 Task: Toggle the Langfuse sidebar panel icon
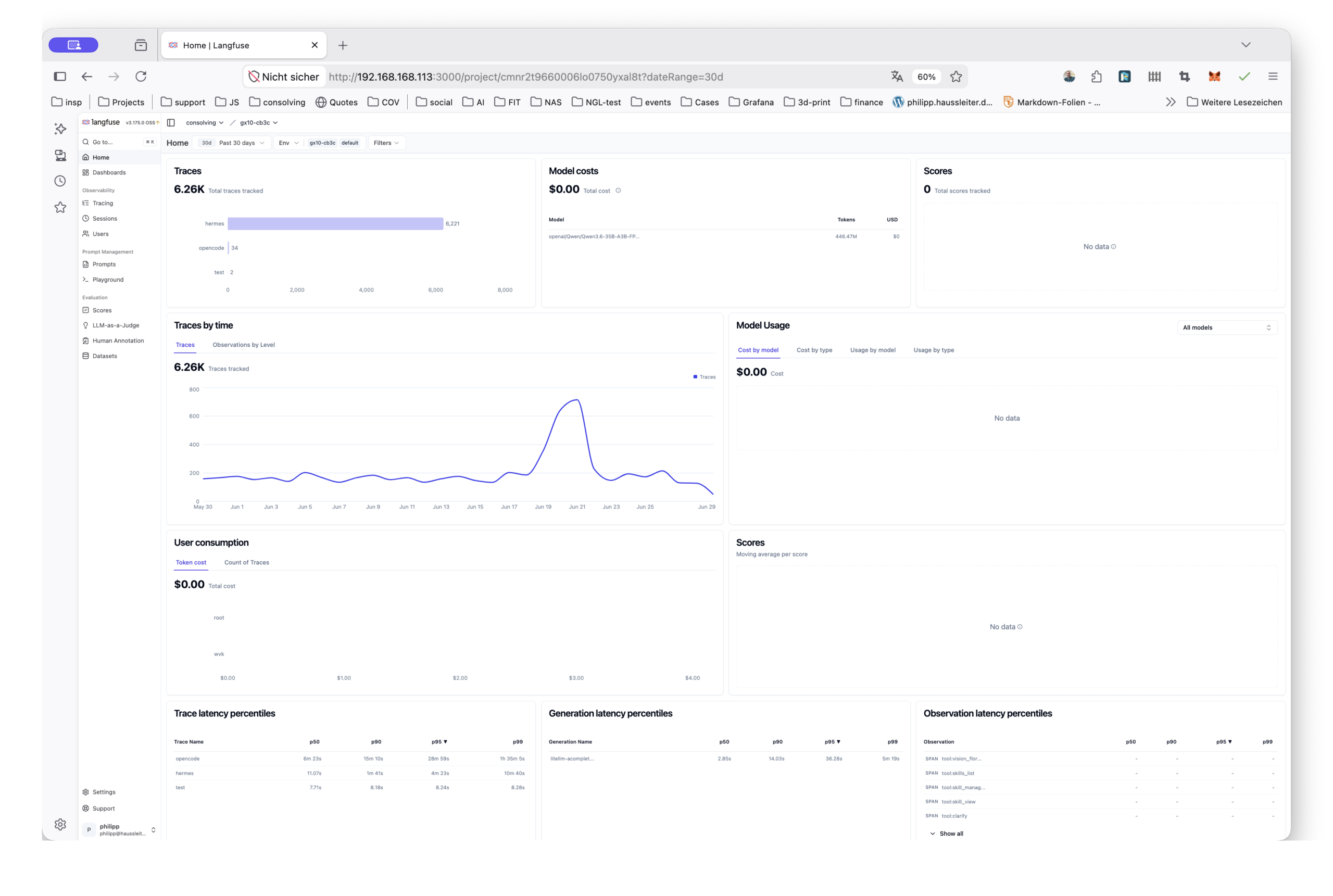[x=171, y=123]
